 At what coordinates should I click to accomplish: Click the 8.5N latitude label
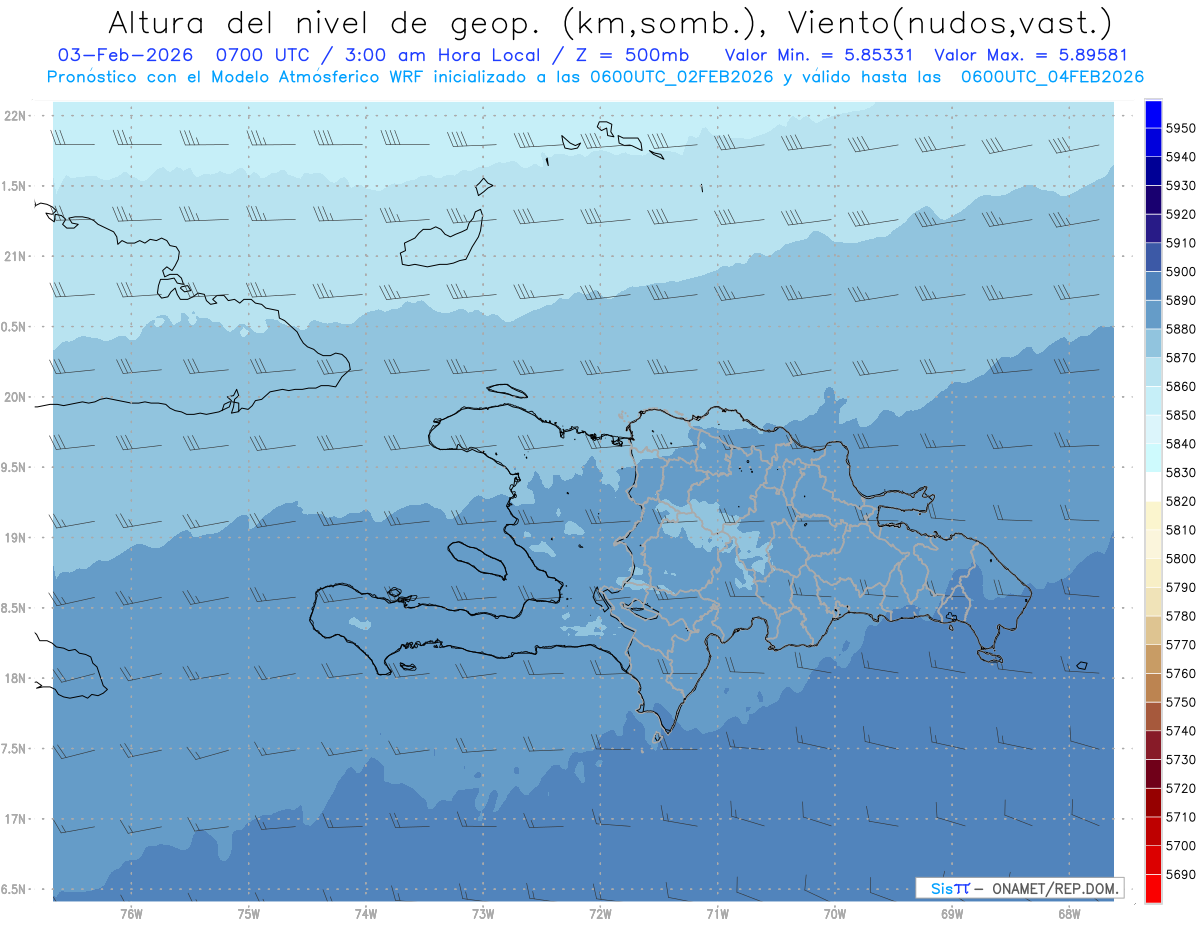(x=14, y=608)
